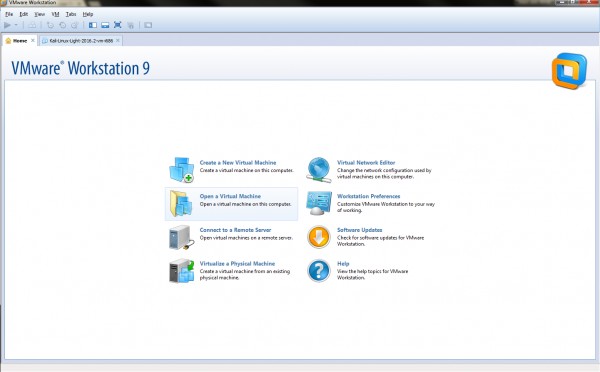Click the Open a Virtual Machine folder icon
600x372 pixels.
[x=181, y=204]
